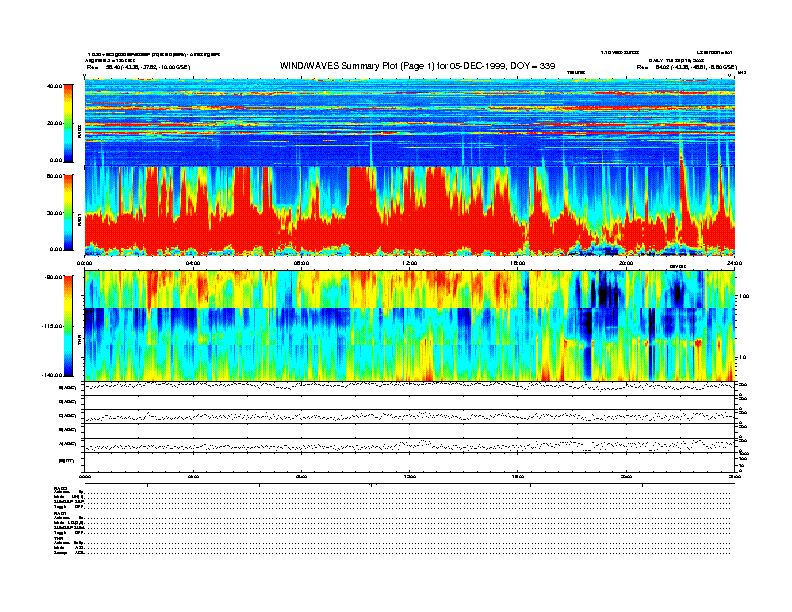
Task: Click the 00:00 label under RAD1 panel
Action: click(86, 263)
